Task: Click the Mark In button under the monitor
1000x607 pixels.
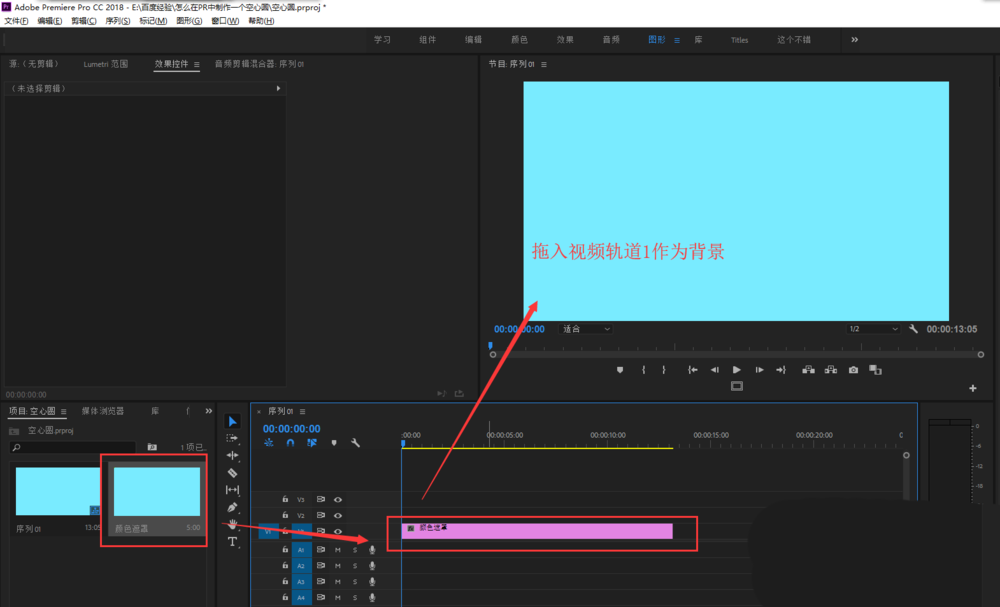Action: tap(644, 370)
